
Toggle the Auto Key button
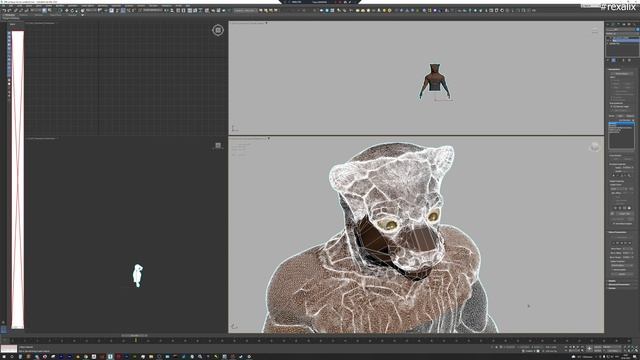point(598,347)
